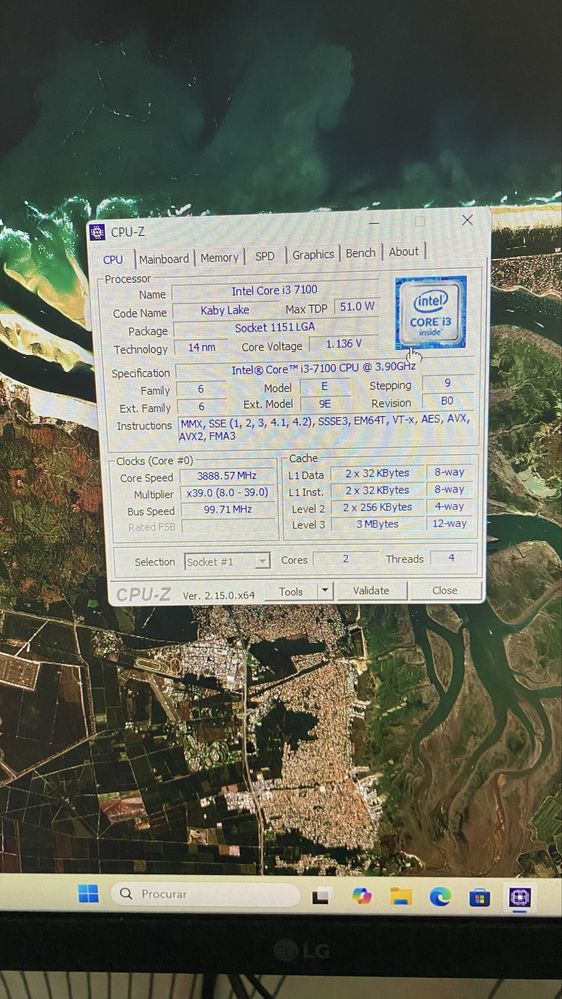This screenshot has height=999, width=562.
Task: Click the Level 3 '12-way' value
Action: point(449,523)
